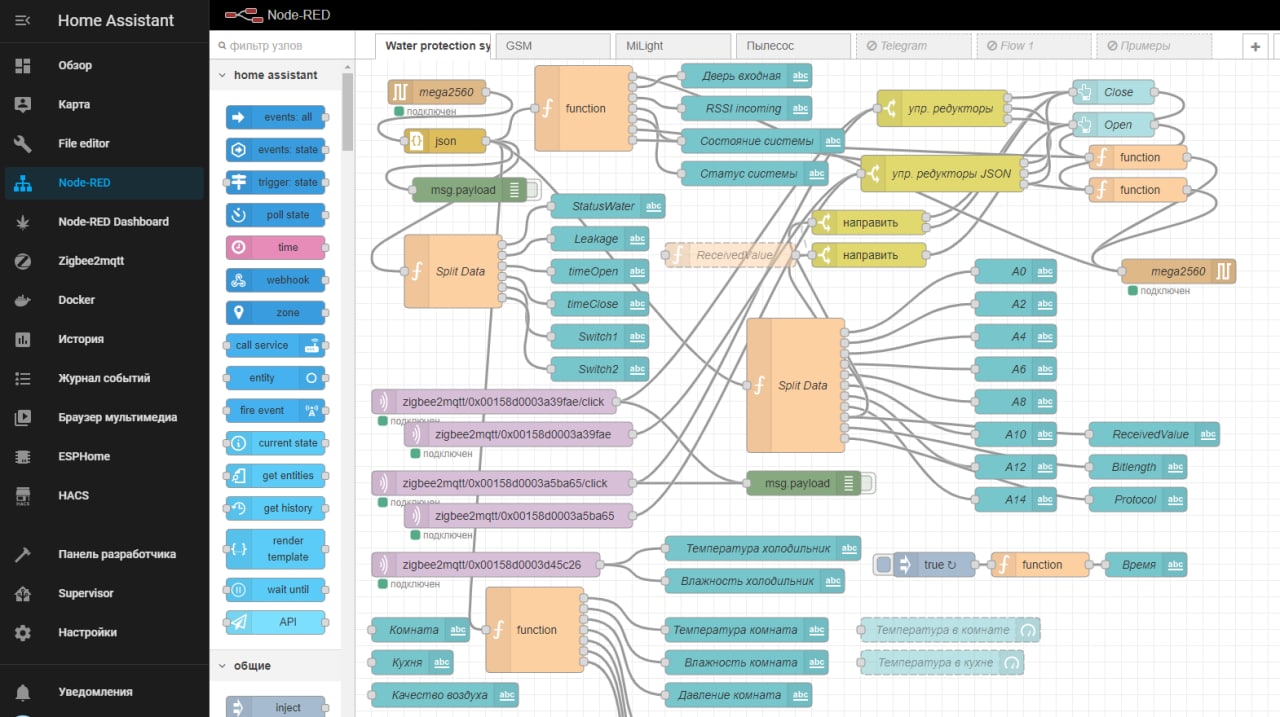Open HACS in the sidebar
Image resolution: width=1280 pixels, height=717 pixels.
(x=104, y=495)
